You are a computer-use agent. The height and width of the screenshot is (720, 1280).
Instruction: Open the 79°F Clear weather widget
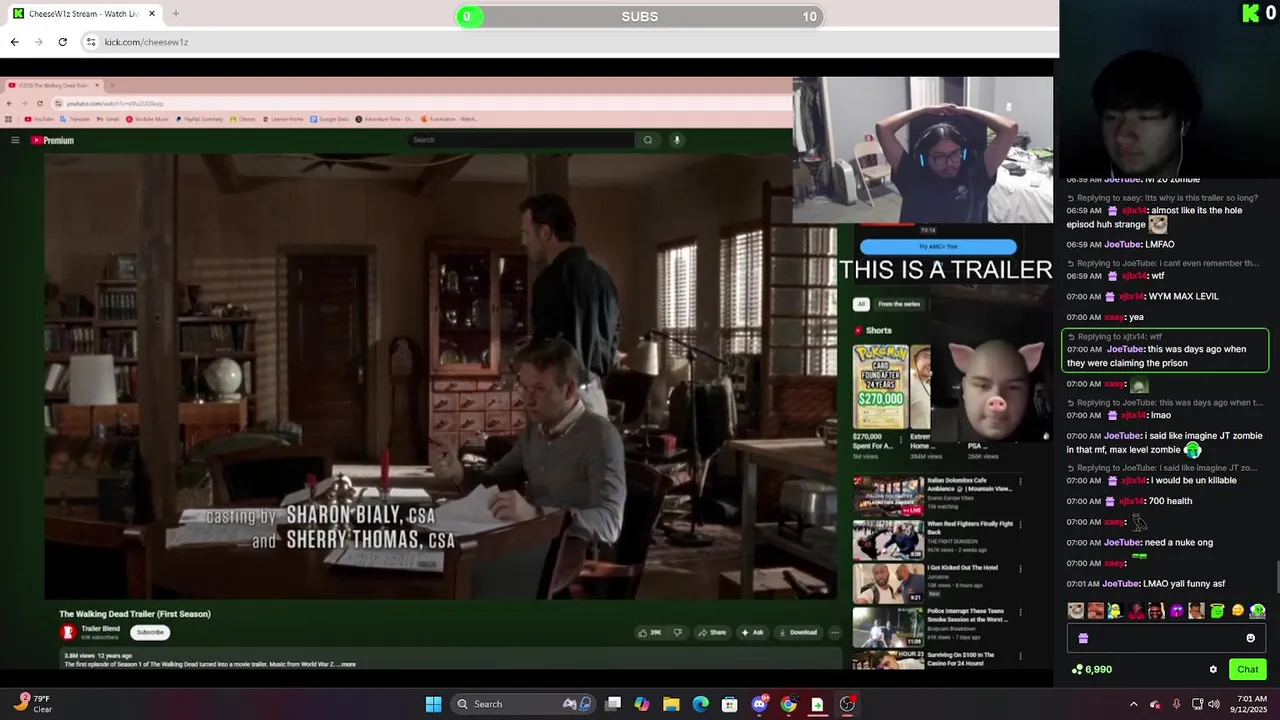32,704
